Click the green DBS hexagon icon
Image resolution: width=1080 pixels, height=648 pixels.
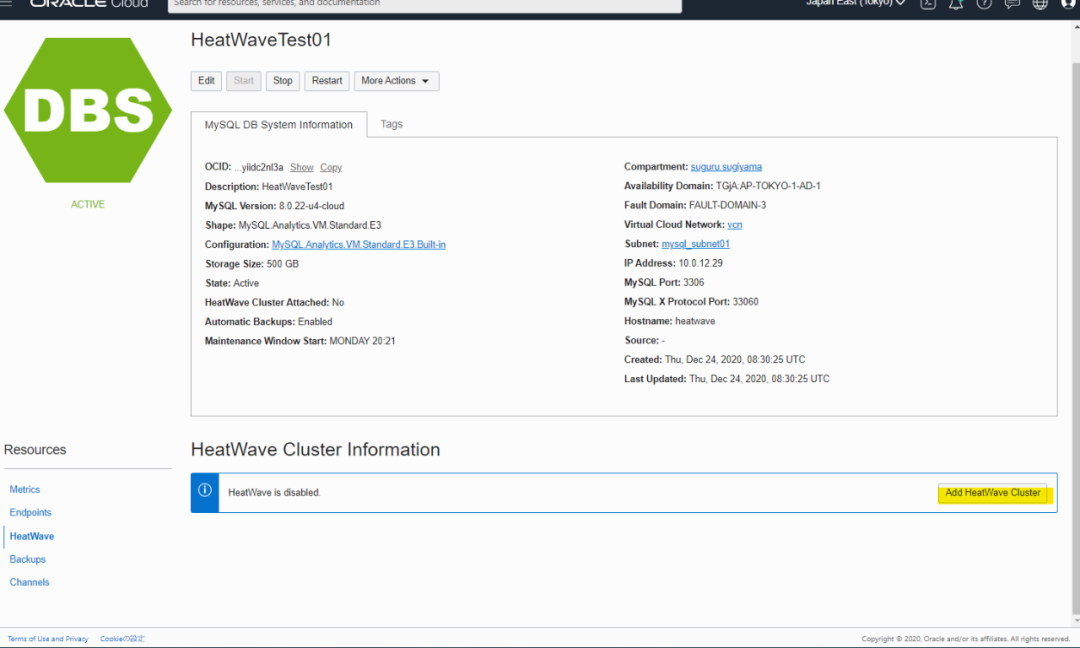point(88,110)
